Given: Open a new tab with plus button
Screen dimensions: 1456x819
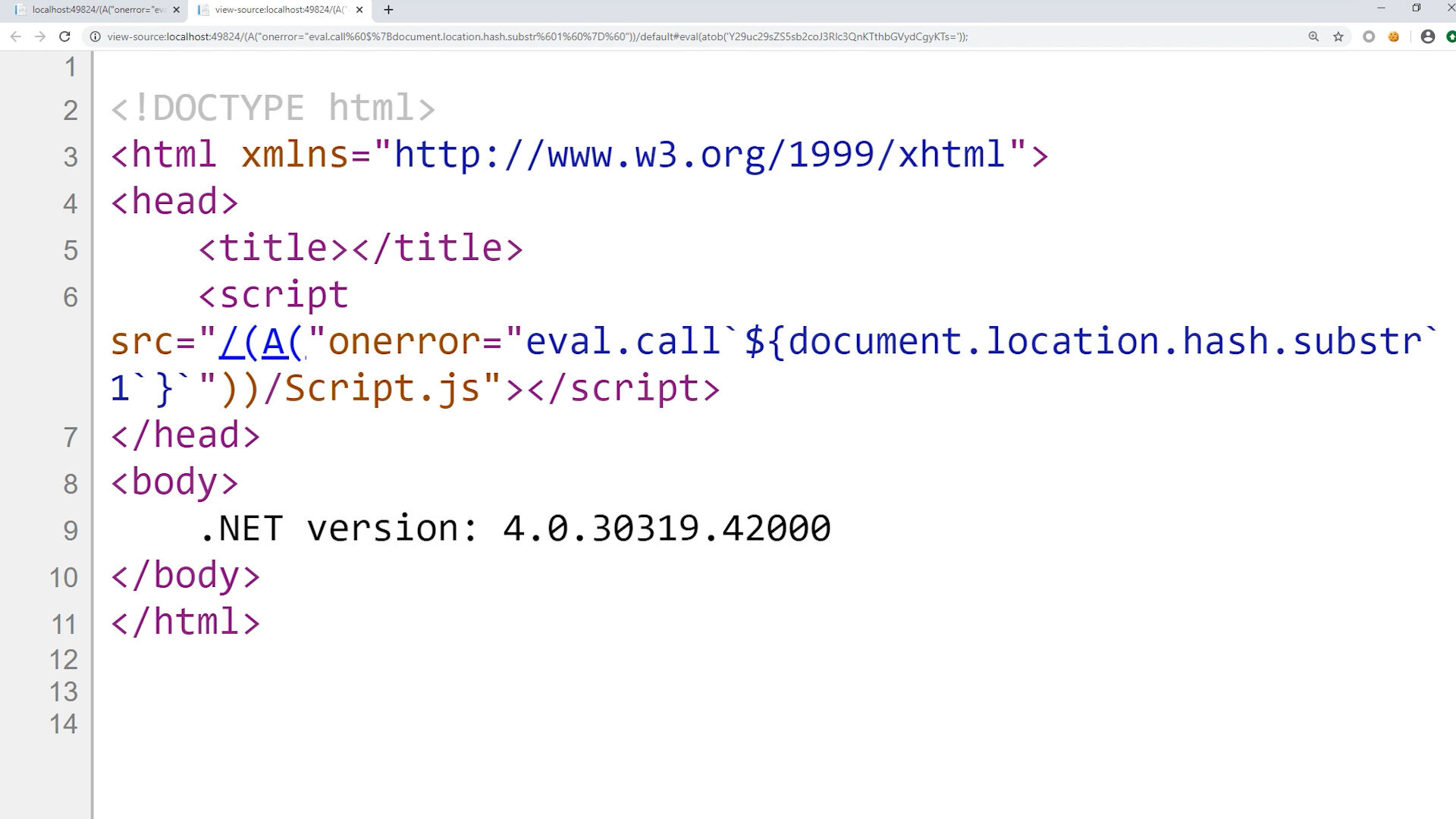Looking at the screenshot, I should click(x=388, y=10).
